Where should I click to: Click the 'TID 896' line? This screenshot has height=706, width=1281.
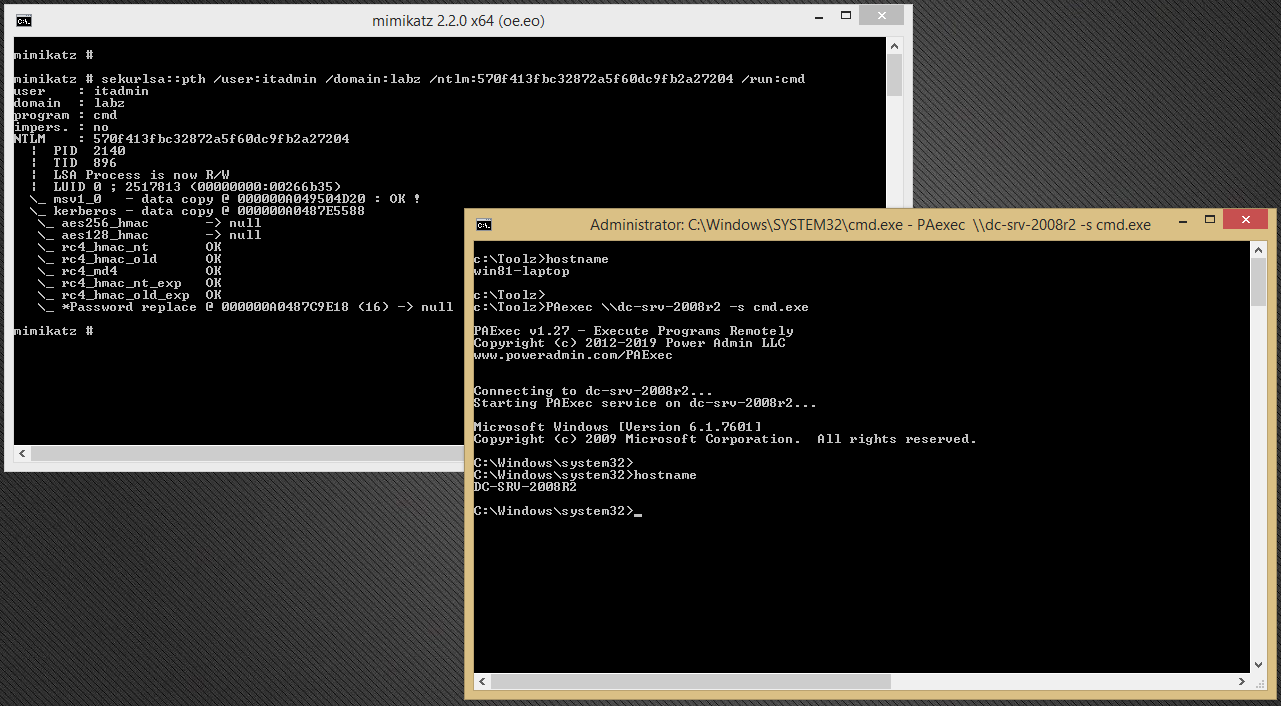74,163
